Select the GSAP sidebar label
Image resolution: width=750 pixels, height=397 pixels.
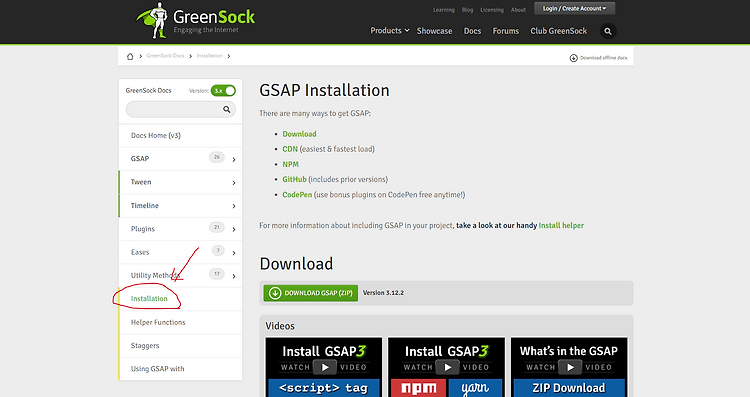(140, 159)
